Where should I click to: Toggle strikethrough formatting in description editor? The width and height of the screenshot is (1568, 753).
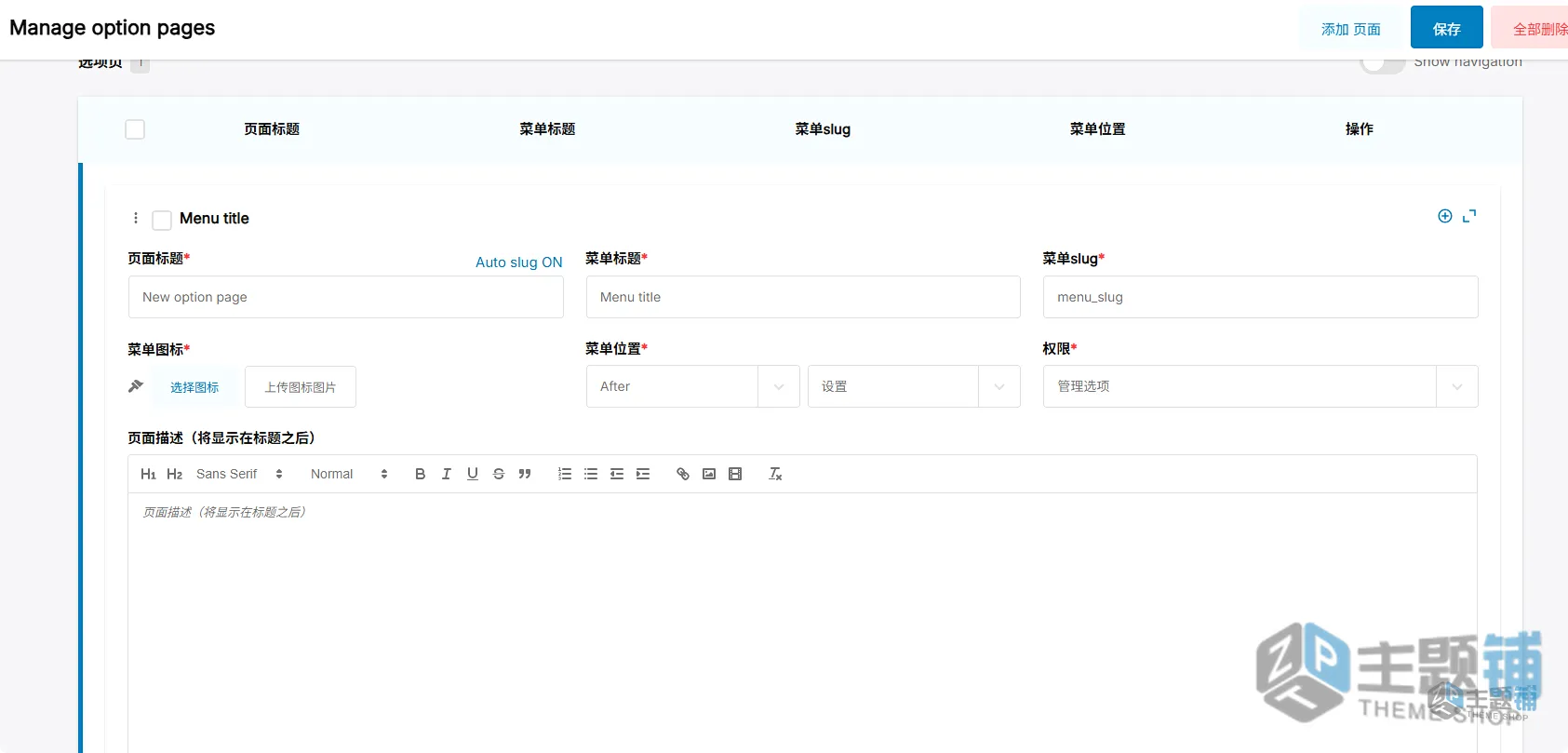[x=498, y=474]
